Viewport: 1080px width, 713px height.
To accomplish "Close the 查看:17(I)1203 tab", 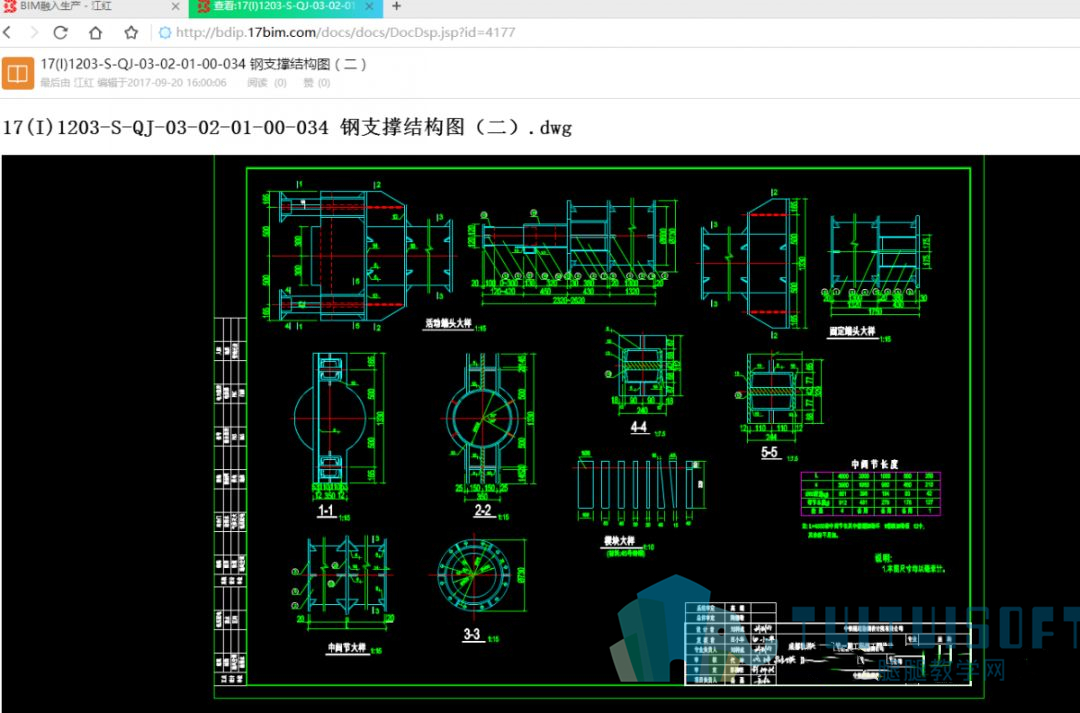I will (x=370, y=6).
